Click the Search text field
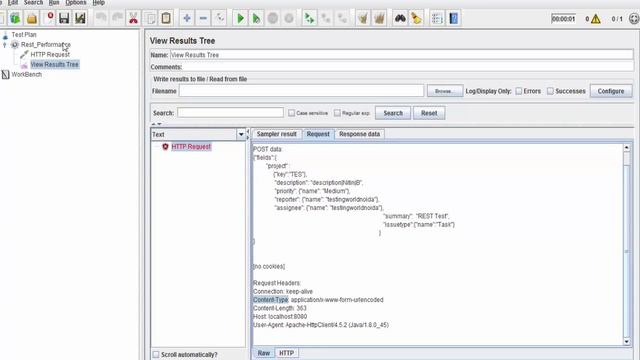The width and height of the screenshot is (640, 360). [x=230, y=113]
